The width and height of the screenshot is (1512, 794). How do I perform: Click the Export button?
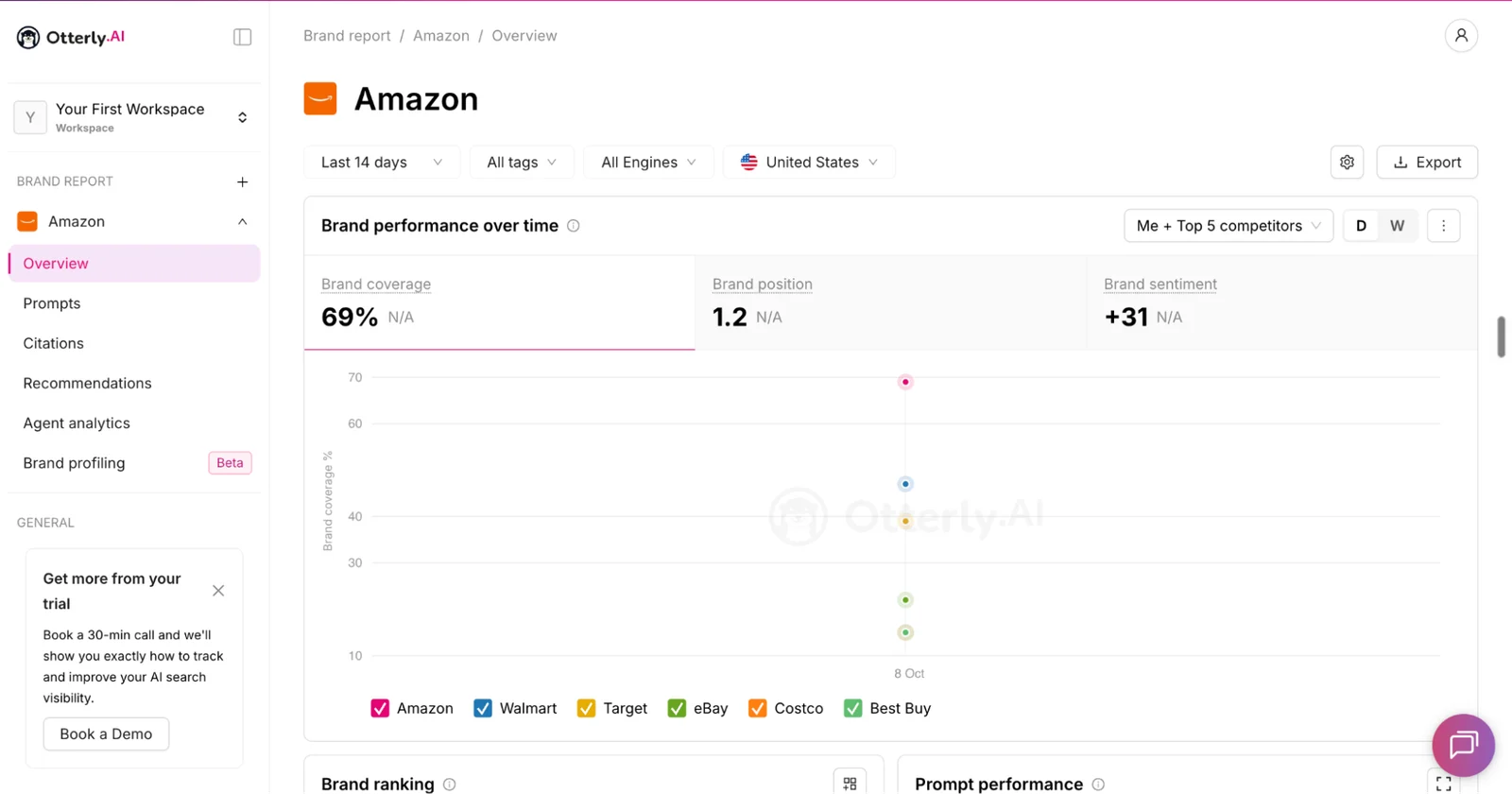point(1427,163)
